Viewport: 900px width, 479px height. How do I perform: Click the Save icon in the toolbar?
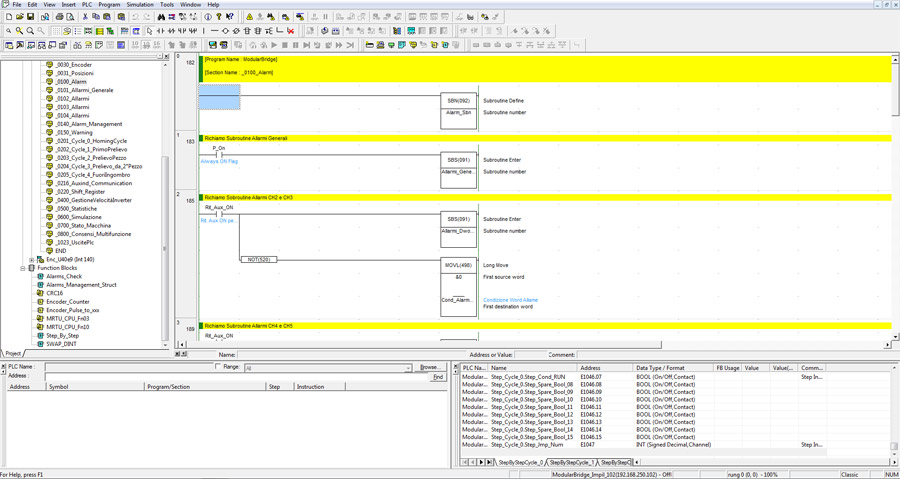[x=31, y=17]
